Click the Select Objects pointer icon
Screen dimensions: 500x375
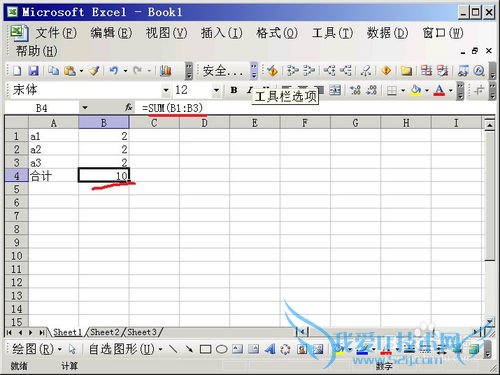tap(72, 349)
